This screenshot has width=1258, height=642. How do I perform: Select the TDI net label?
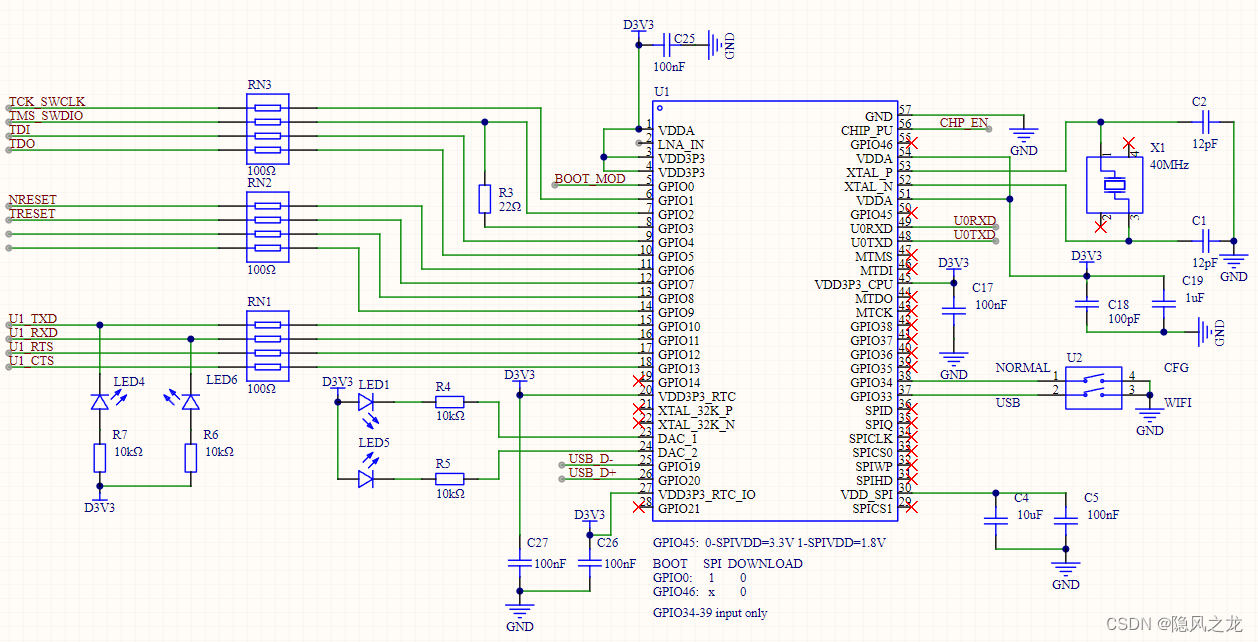click(x=20, y=130)
